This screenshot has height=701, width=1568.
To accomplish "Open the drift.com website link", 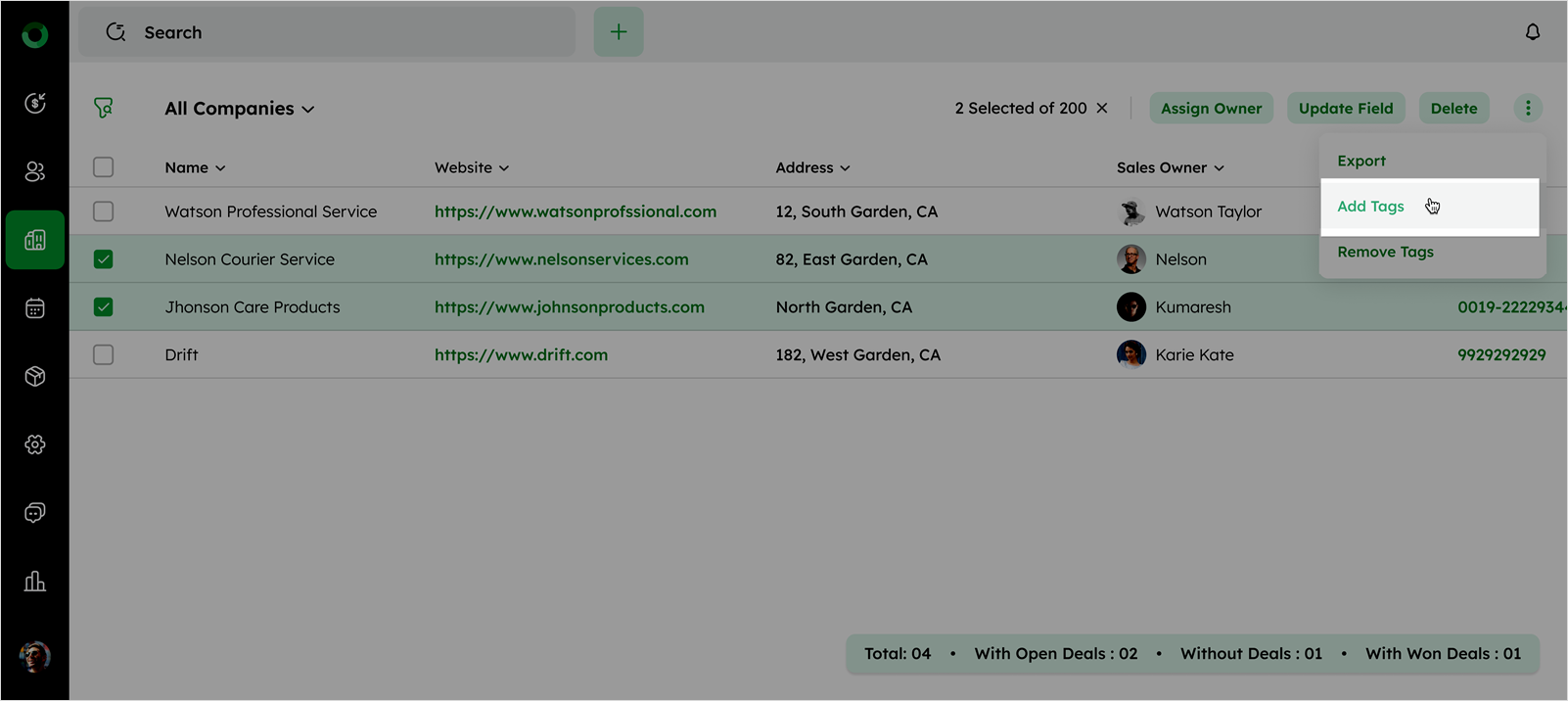I will [521, 354].
